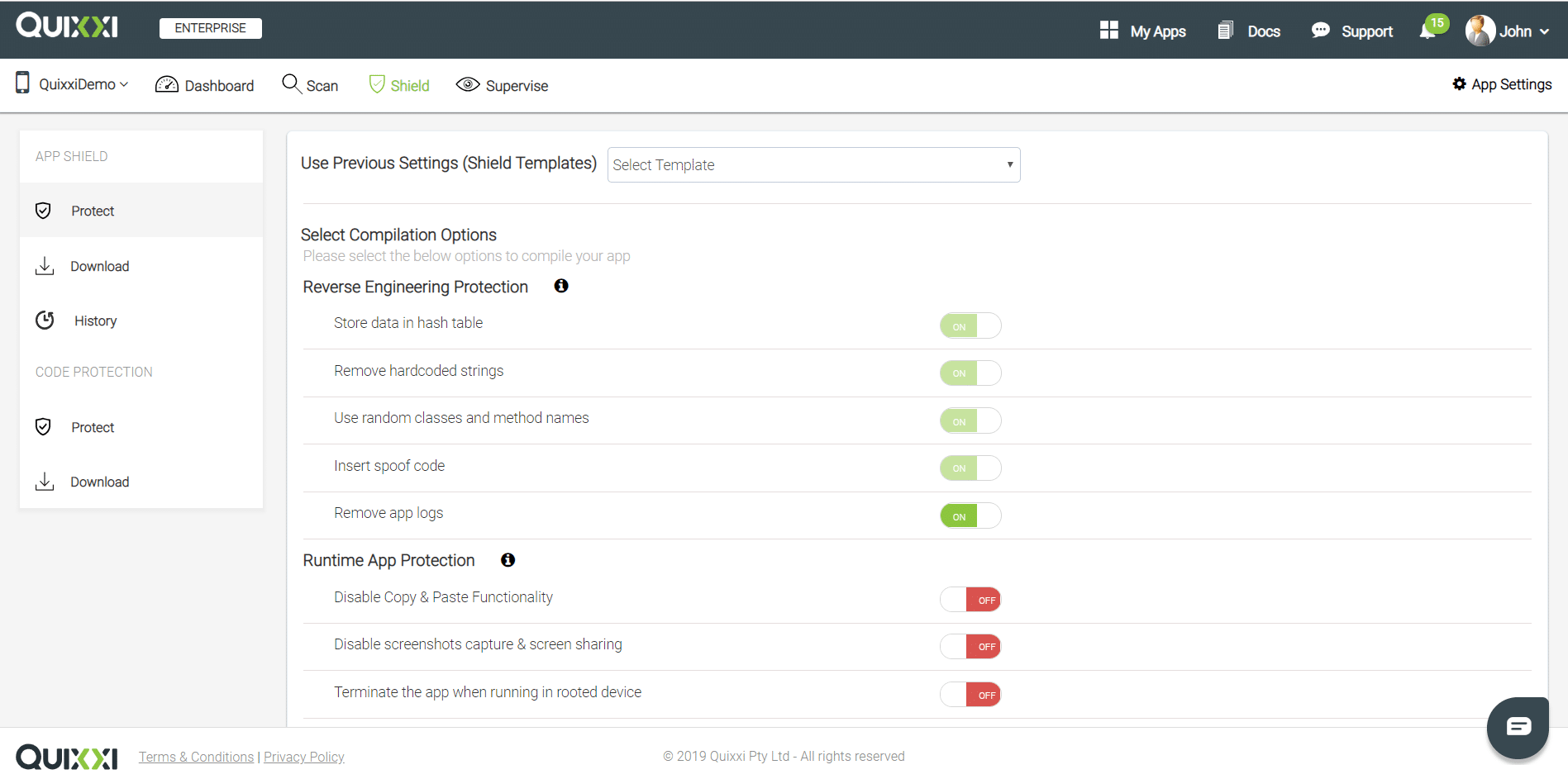Show info for Reverse Engineering Protection
Viewport: 1568px width, 779px height.
coord(561,286)
